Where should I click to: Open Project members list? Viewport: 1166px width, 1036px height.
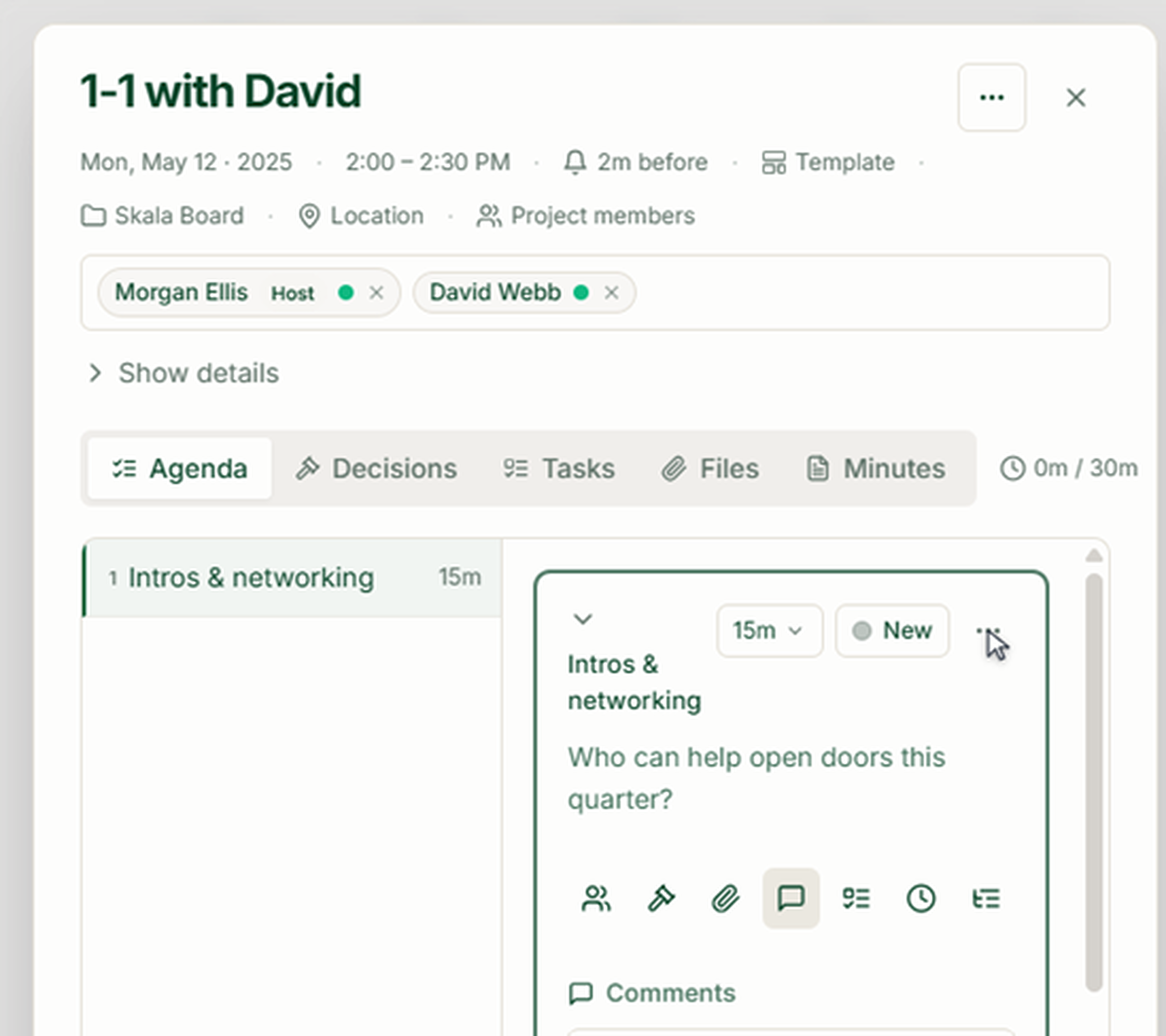coord(586,216)
